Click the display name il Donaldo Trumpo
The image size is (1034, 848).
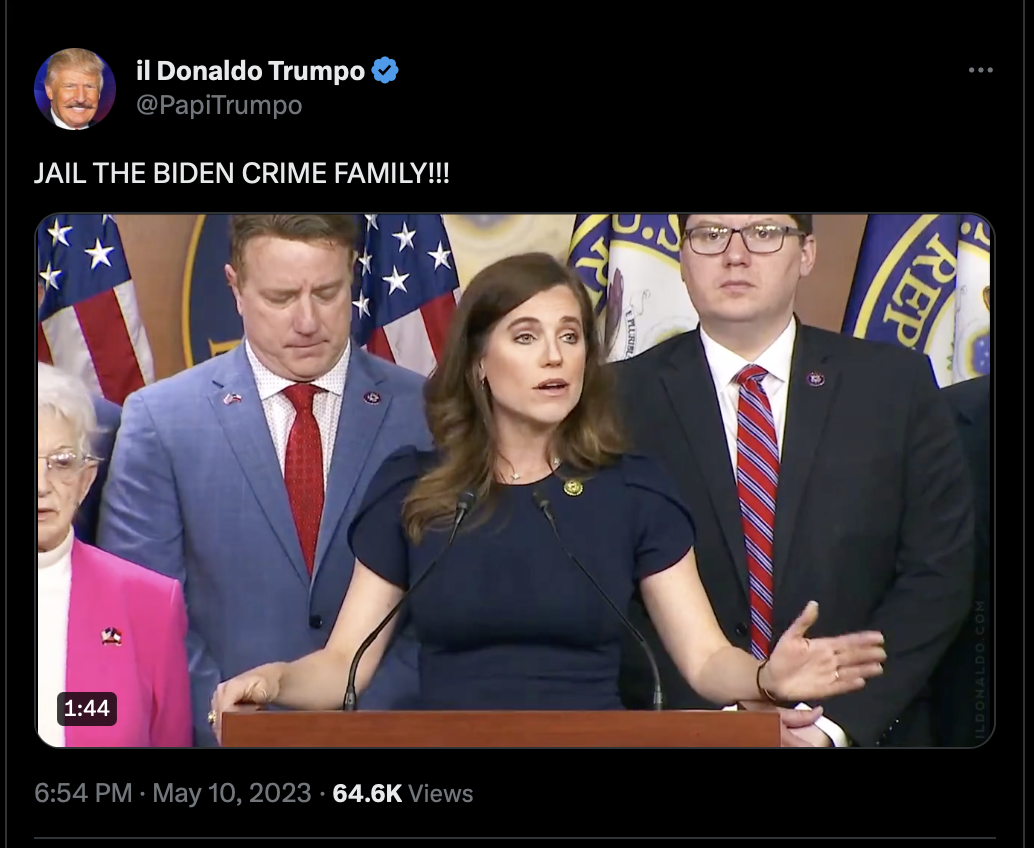point(250,71)
